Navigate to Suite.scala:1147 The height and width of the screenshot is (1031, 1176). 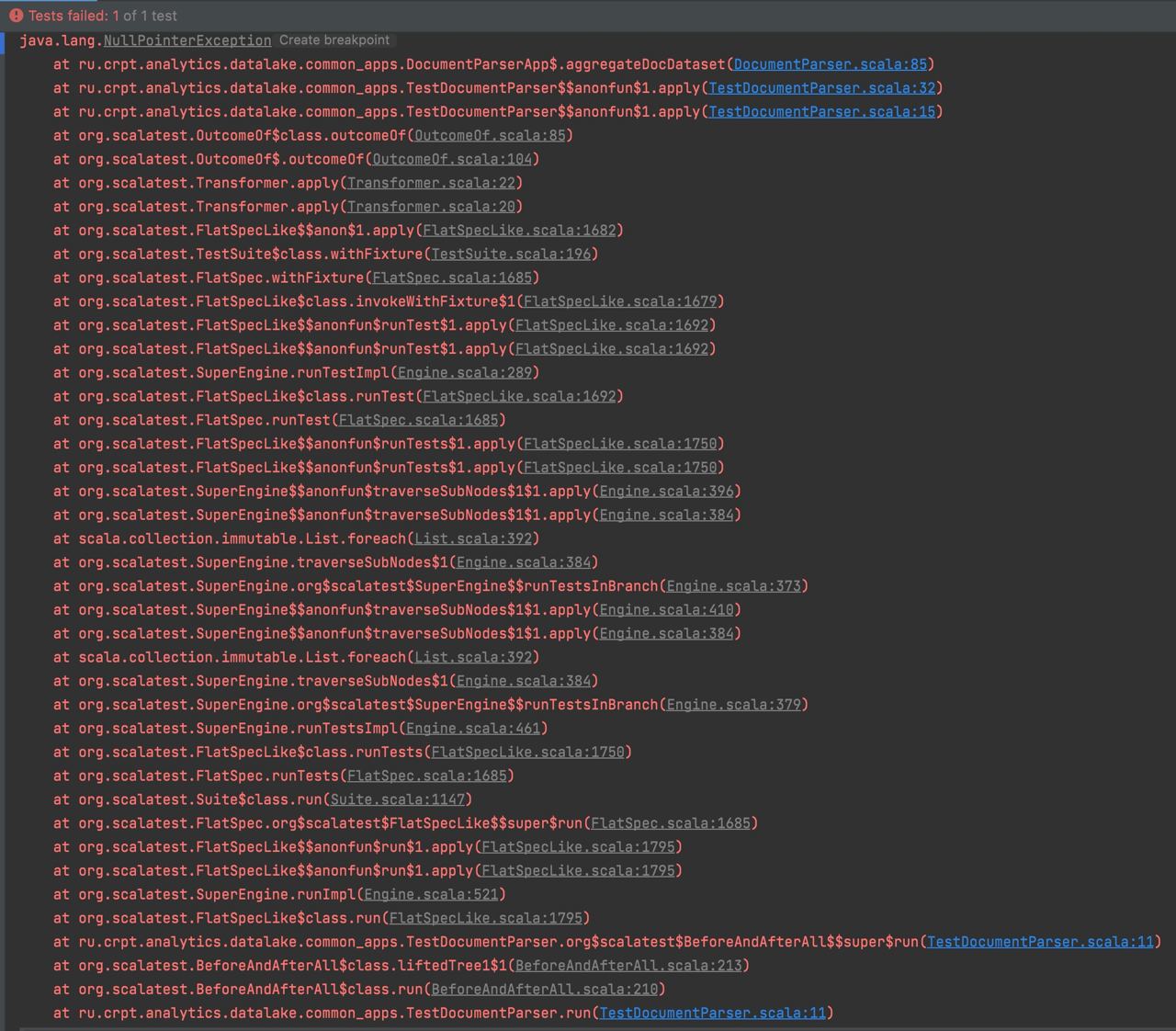[x=397, y=799]
